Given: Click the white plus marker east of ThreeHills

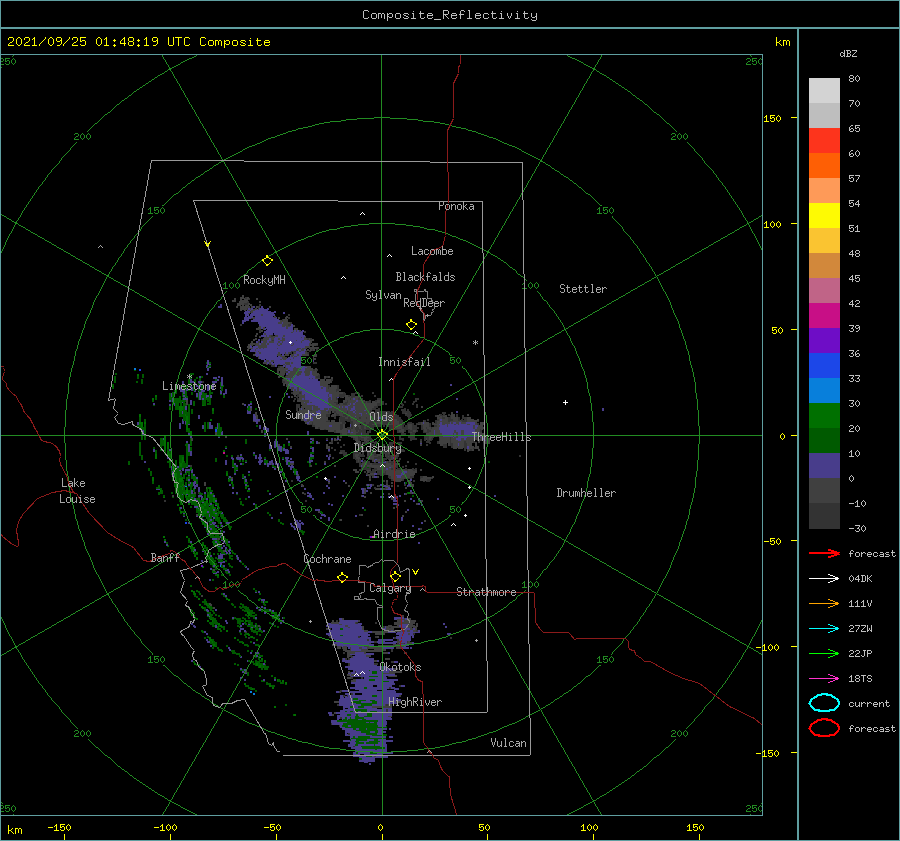Looking at the screenshot, I should 565,402.
